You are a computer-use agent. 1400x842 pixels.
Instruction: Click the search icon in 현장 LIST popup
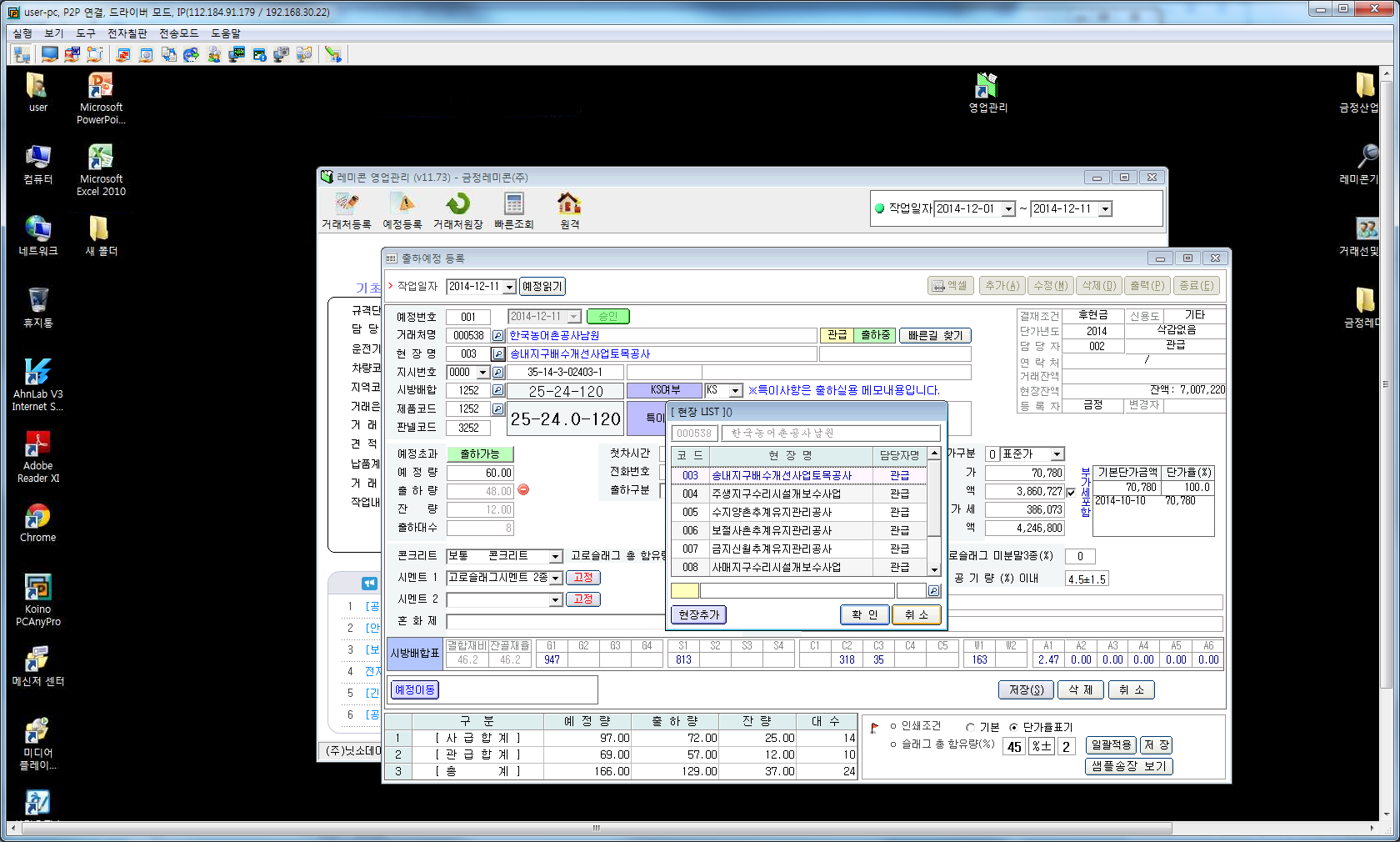pyautogui.click(x=933, y=591)
